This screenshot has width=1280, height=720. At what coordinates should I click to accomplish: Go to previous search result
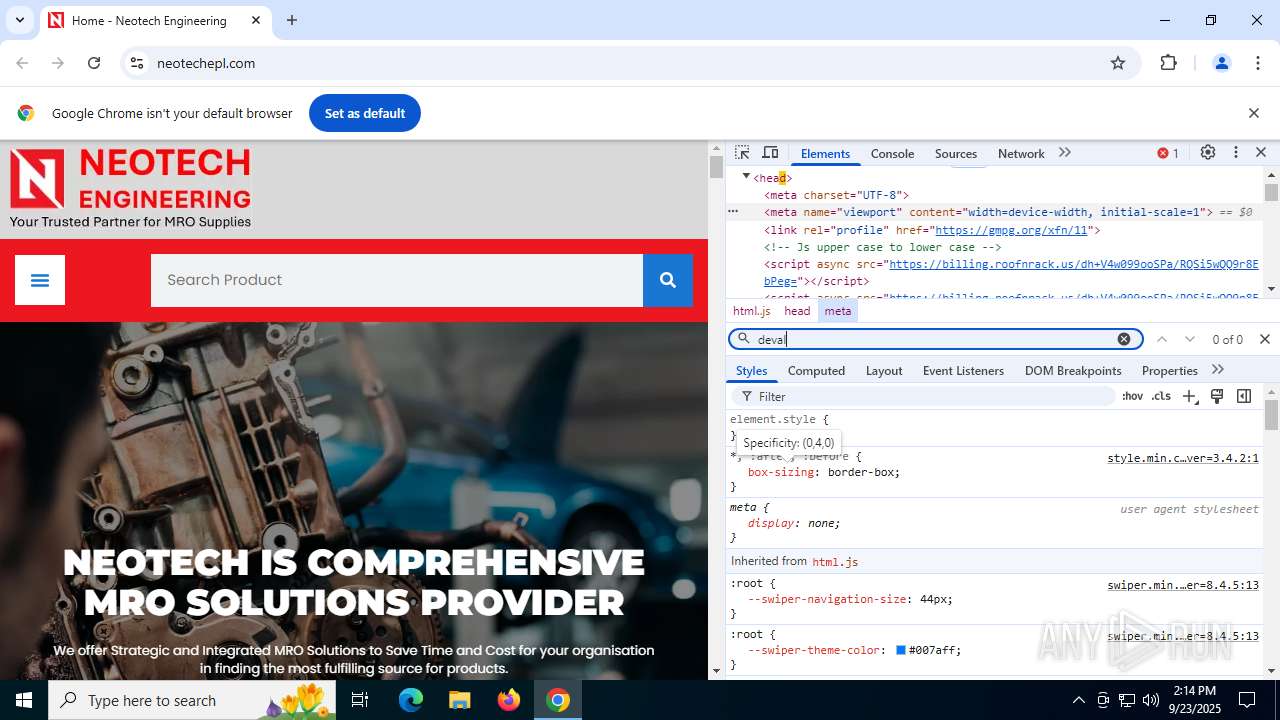[1162, 339]
